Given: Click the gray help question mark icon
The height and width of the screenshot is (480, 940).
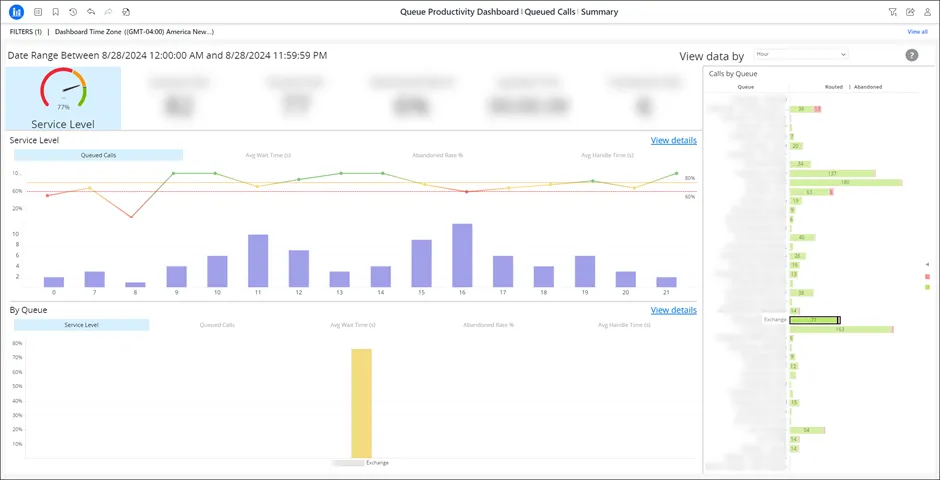Looking at the screenshot, I should [911, 55].
